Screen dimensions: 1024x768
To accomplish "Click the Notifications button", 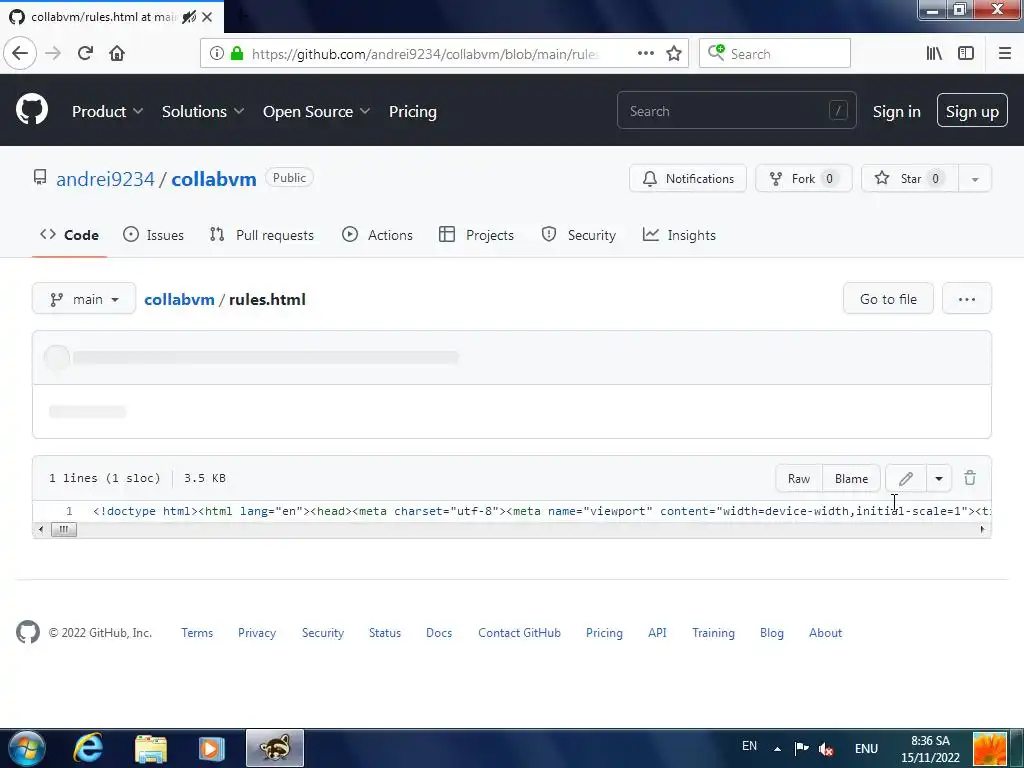I will click(x=688, y=179).
